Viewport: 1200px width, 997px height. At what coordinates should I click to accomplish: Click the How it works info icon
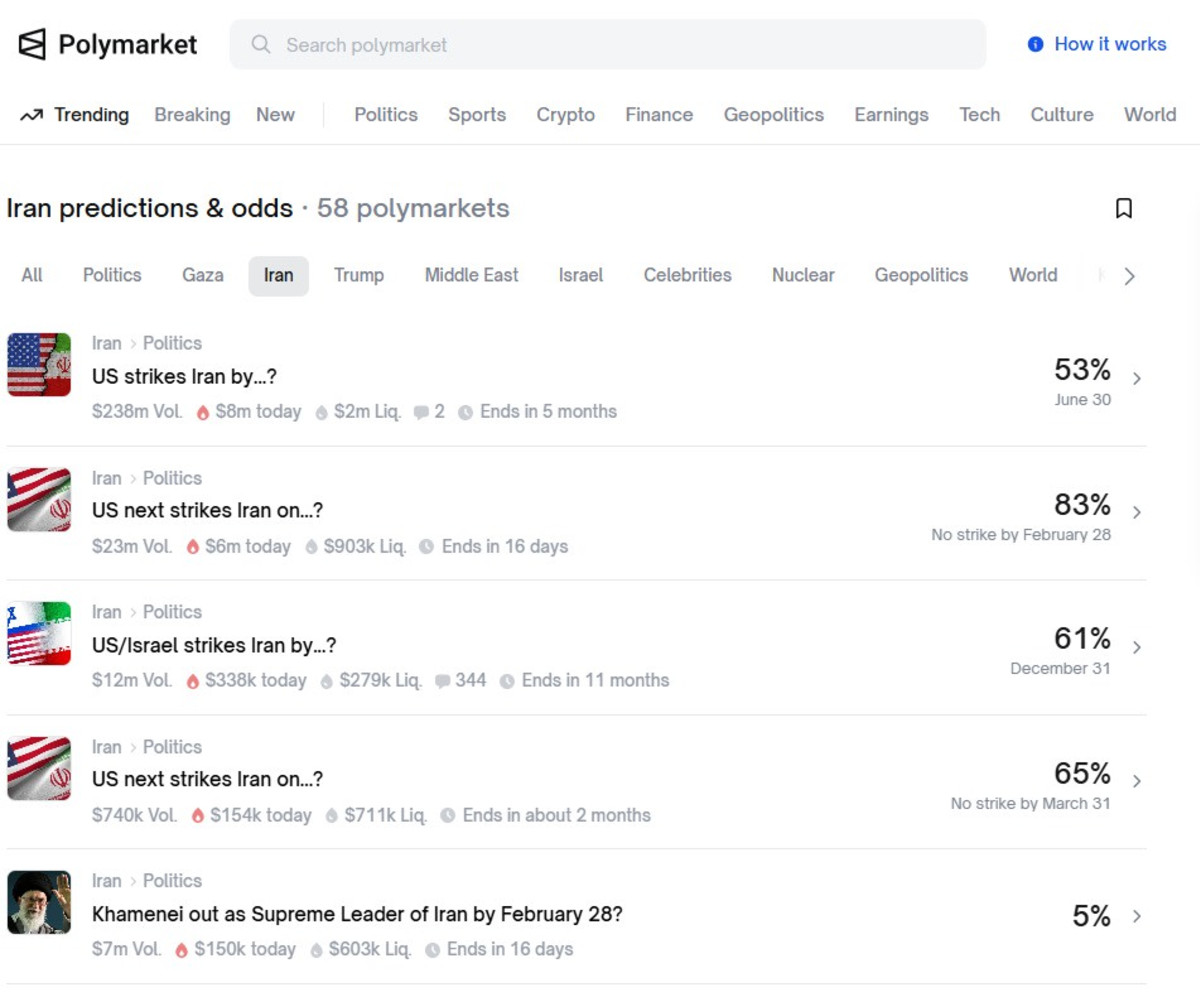pyautogui.click(x=1035, y=45)
